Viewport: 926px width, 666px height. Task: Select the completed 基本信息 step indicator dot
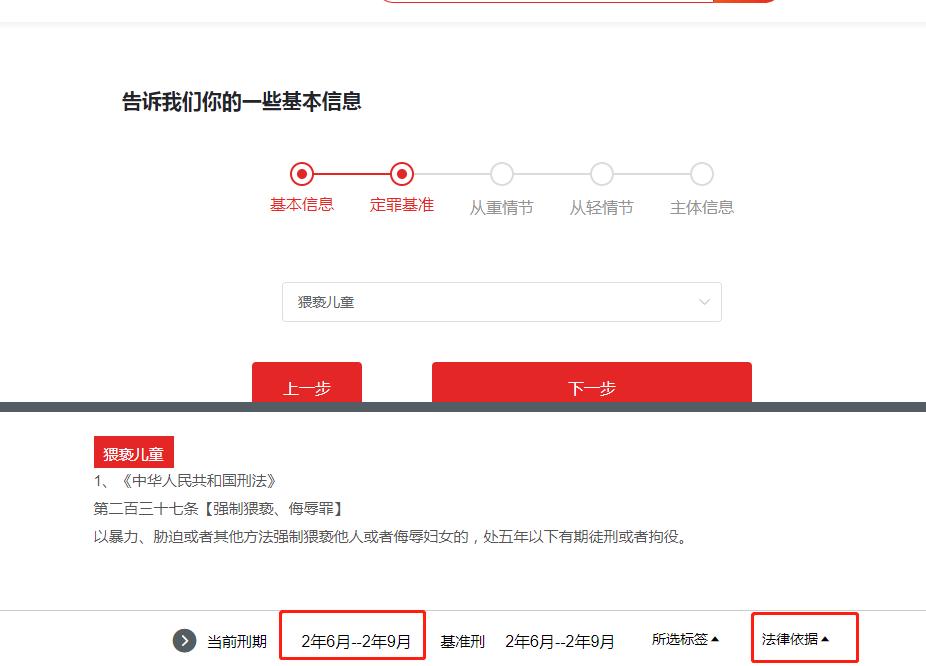(302, 174)
